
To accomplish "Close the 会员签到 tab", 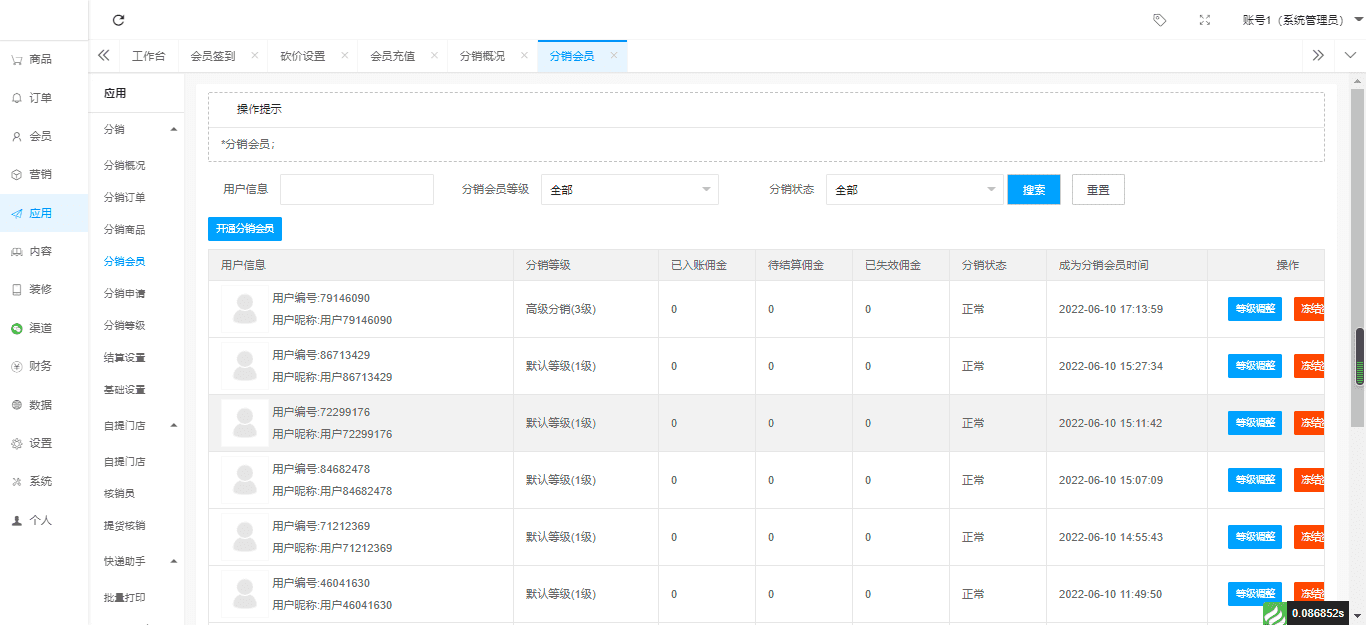I will click(254, 56).
